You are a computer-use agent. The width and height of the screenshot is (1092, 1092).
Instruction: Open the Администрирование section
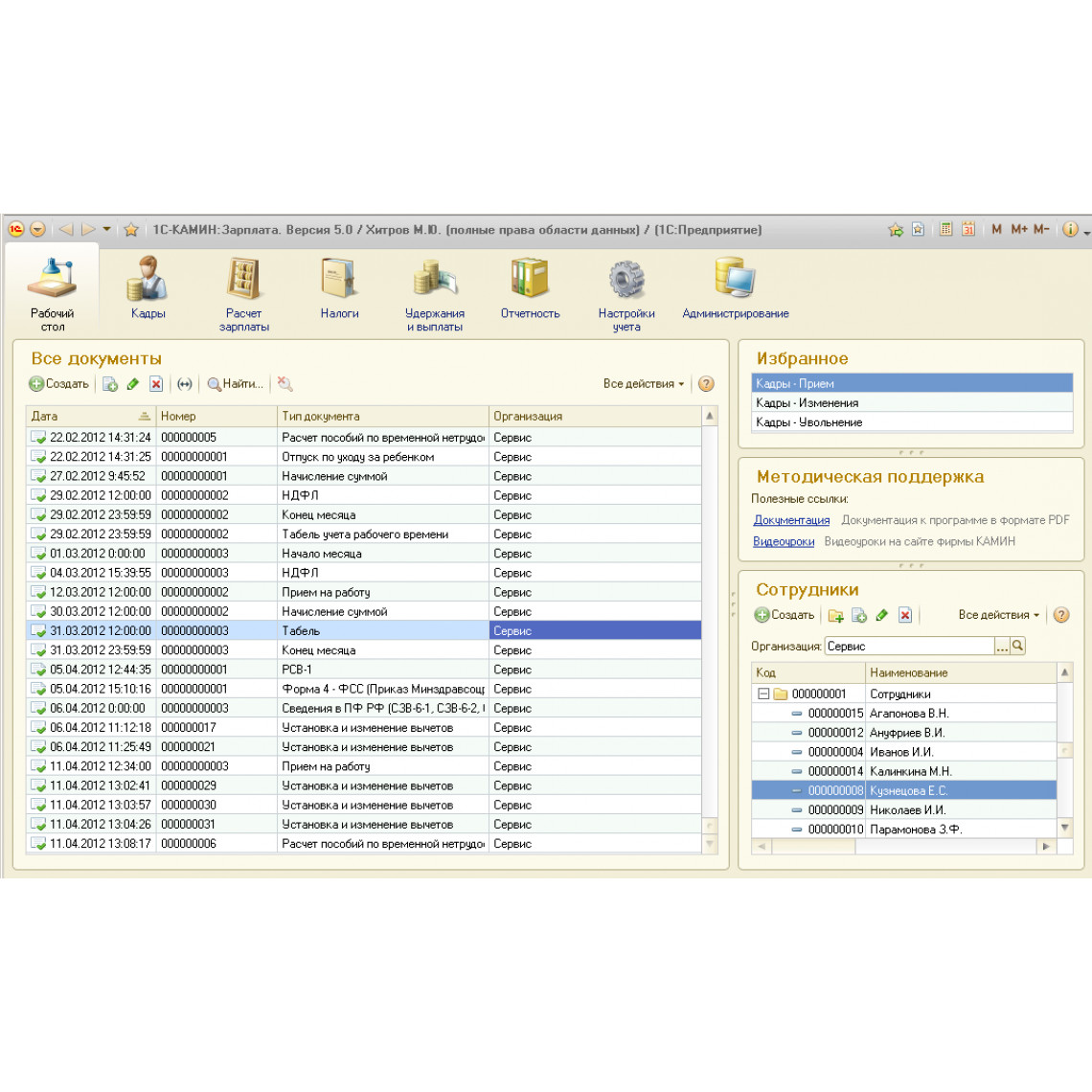coord(736,287)
